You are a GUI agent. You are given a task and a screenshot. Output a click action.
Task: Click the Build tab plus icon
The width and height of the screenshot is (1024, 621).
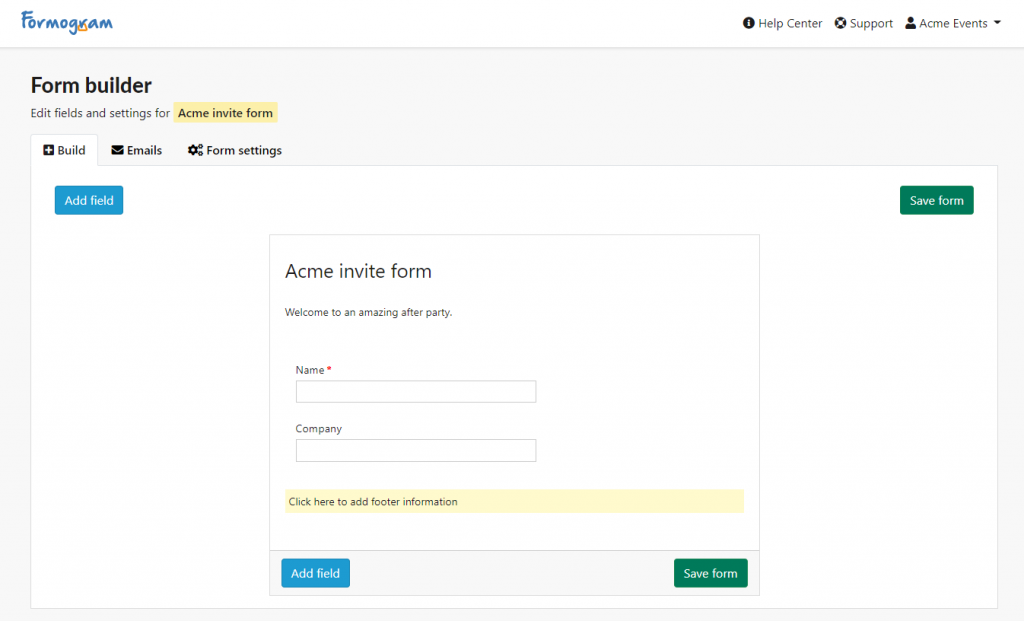(48, 150)
